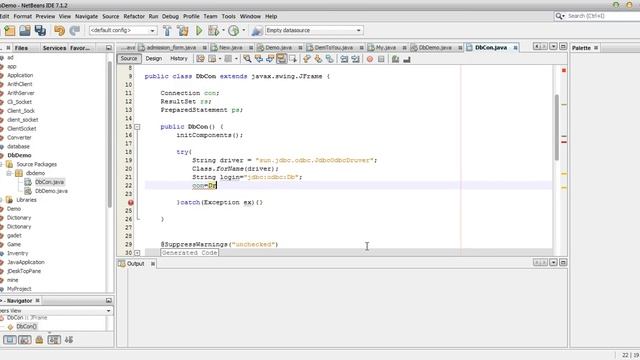Click the Save All toolbar icon
640x360 pixels.
point(40,31)
